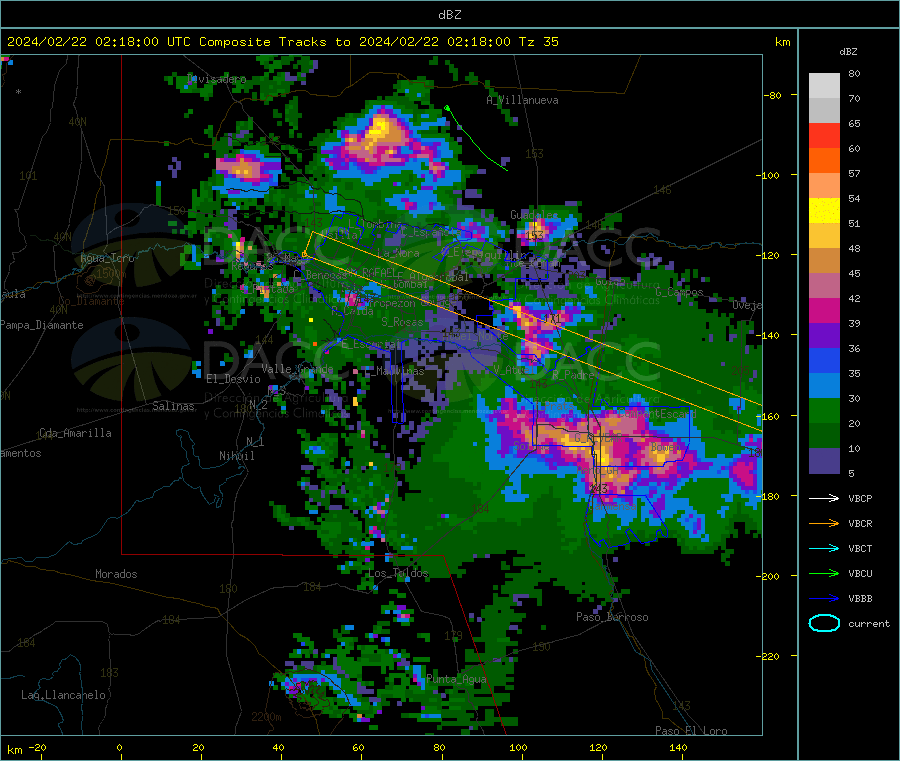Click the 'Agua_Toro' map label
Screen dimensions: 900x761
pos(107,258)
